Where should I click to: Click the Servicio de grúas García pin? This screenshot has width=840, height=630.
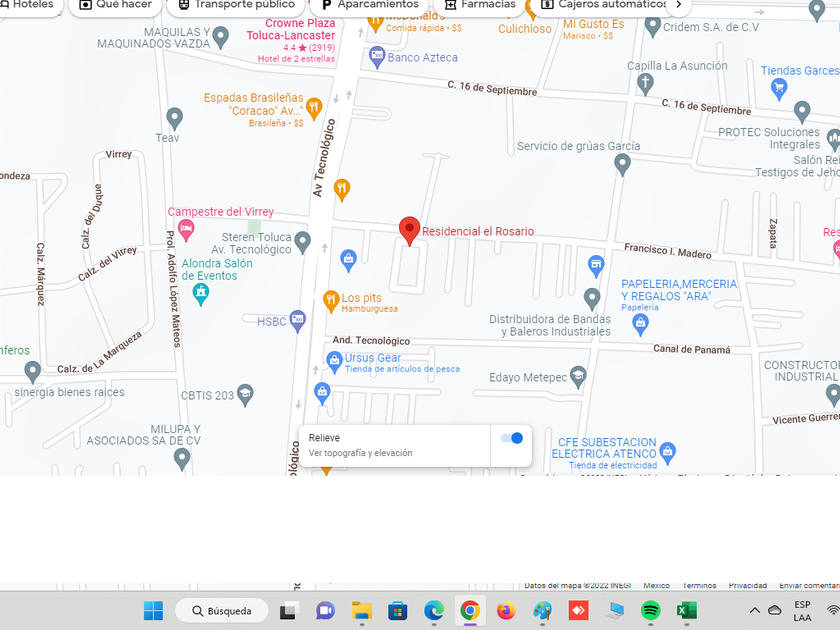622,164
